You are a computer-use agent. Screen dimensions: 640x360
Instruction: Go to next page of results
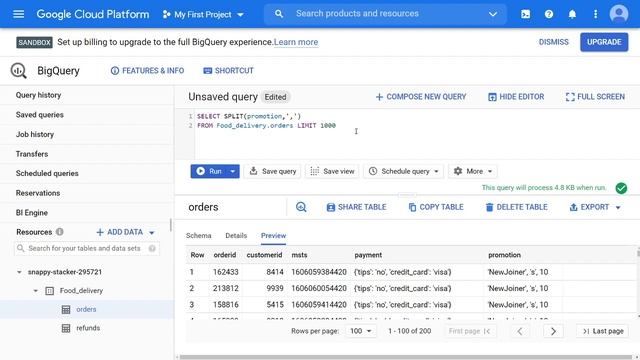tap(553, 331)
